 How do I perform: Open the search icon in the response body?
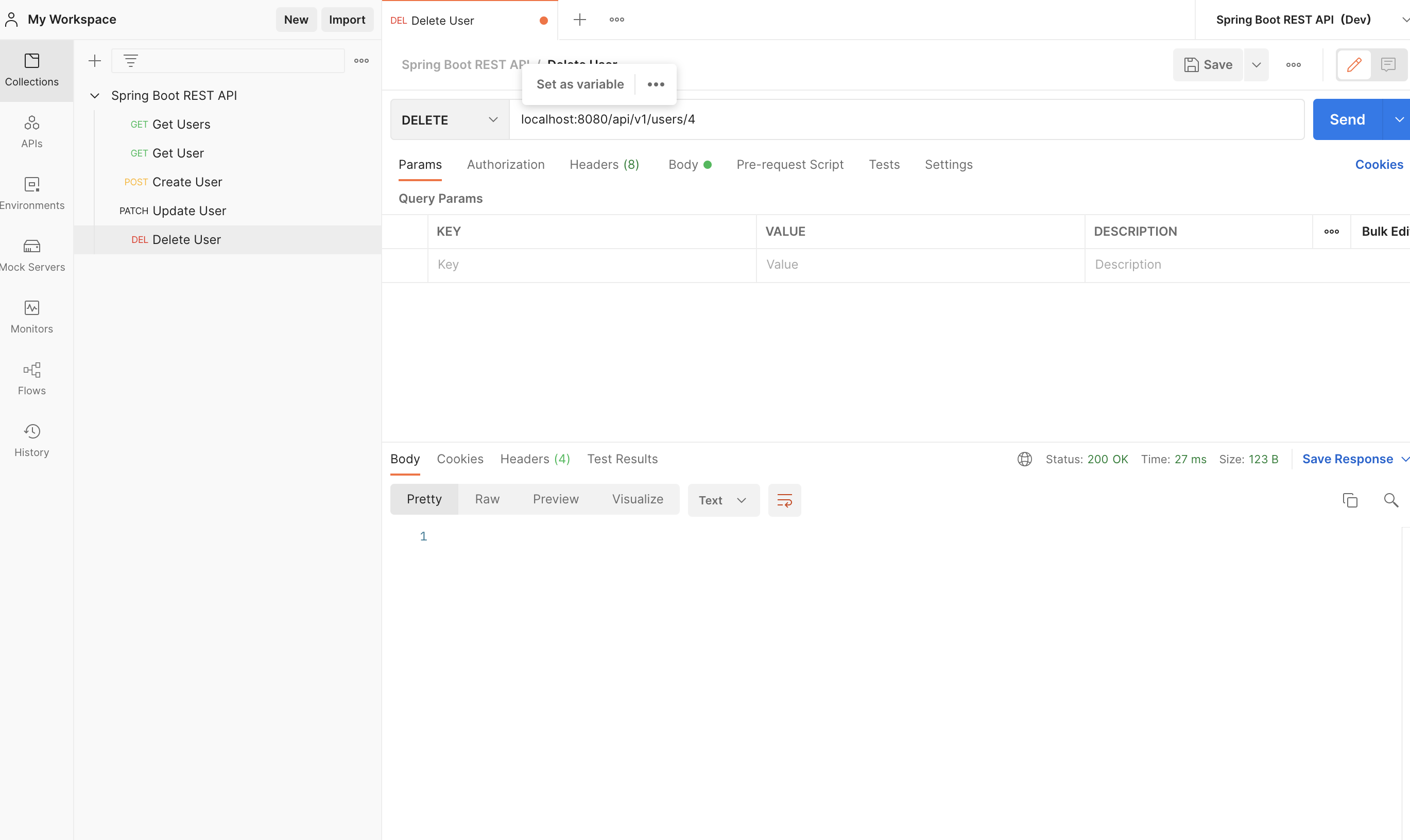(1391, 500)
